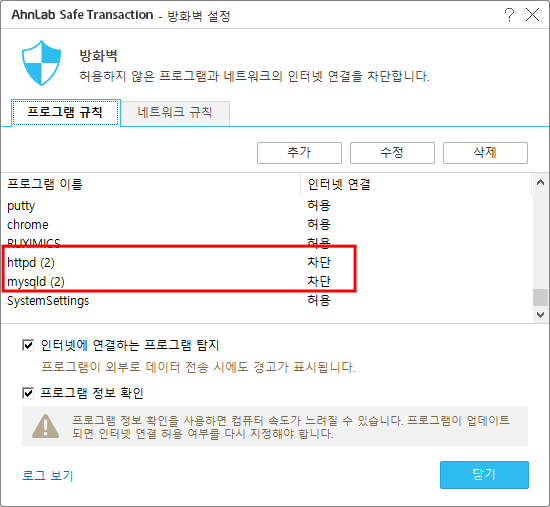The width and height of the screenshot is (550, 507).
Task: Select the chrome program row
Action: point(267,225)
